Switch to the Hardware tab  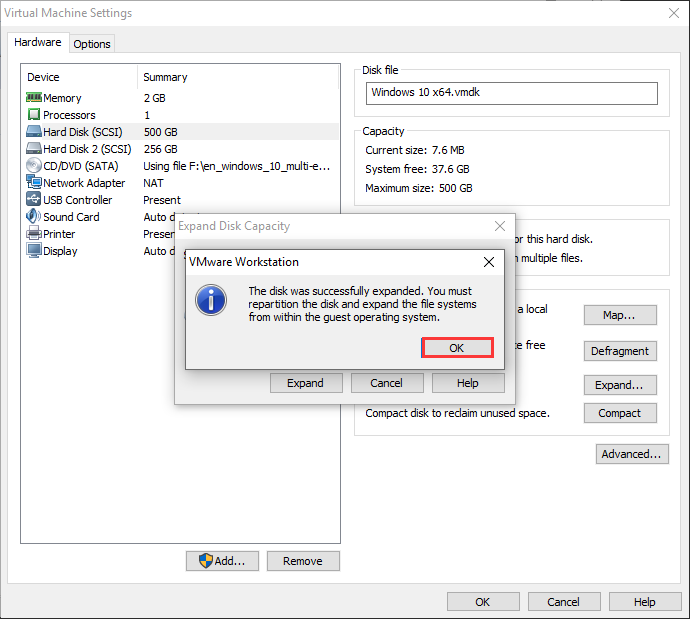tap(38, 42)
